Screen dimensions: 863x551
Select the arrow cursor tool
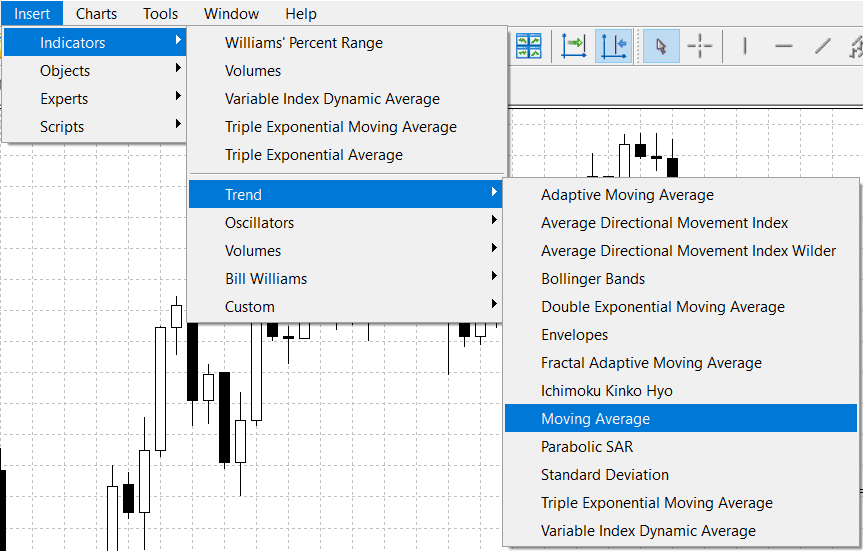coord(661,46)
